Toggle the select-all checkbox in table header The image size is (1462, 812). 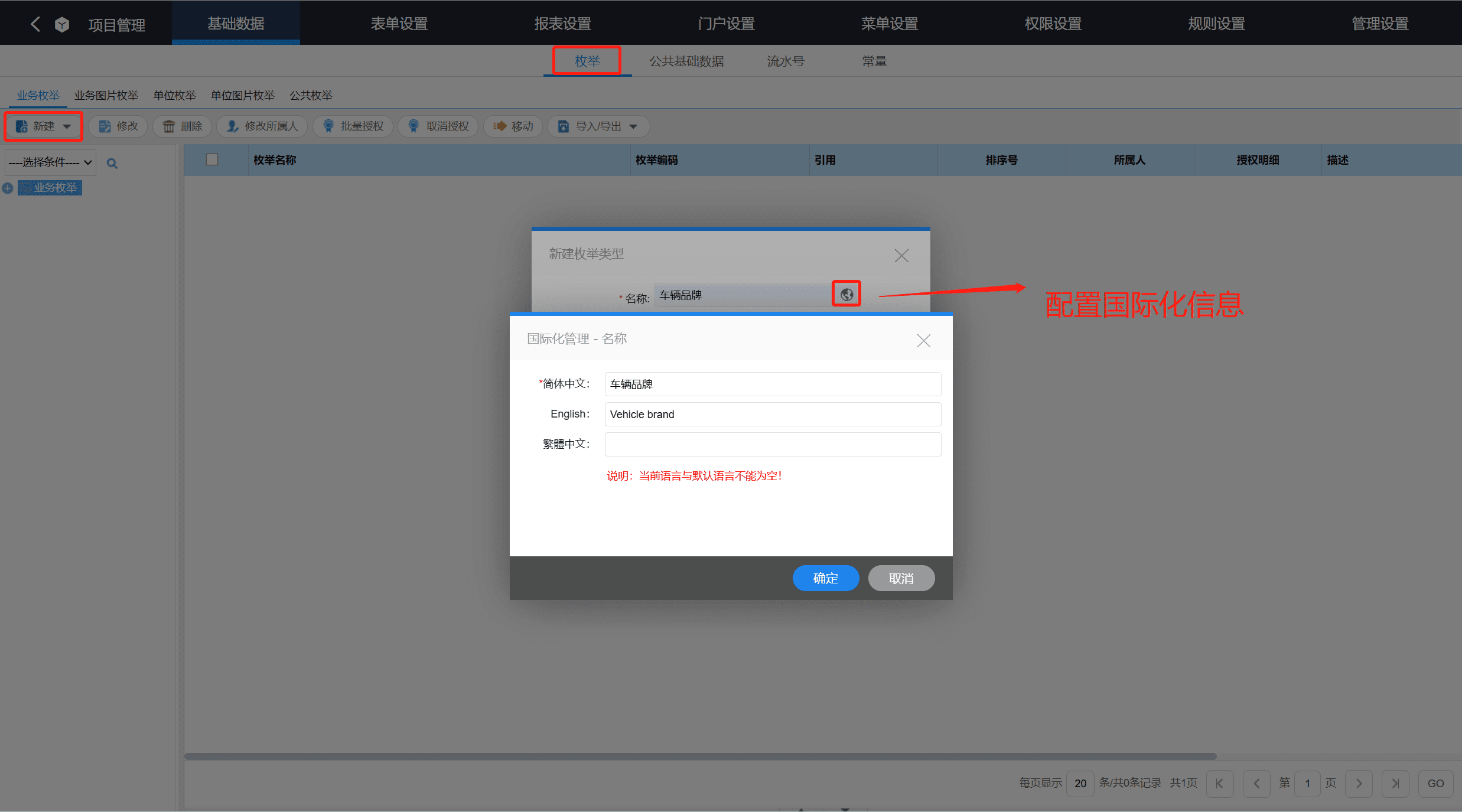coord(212,159)
